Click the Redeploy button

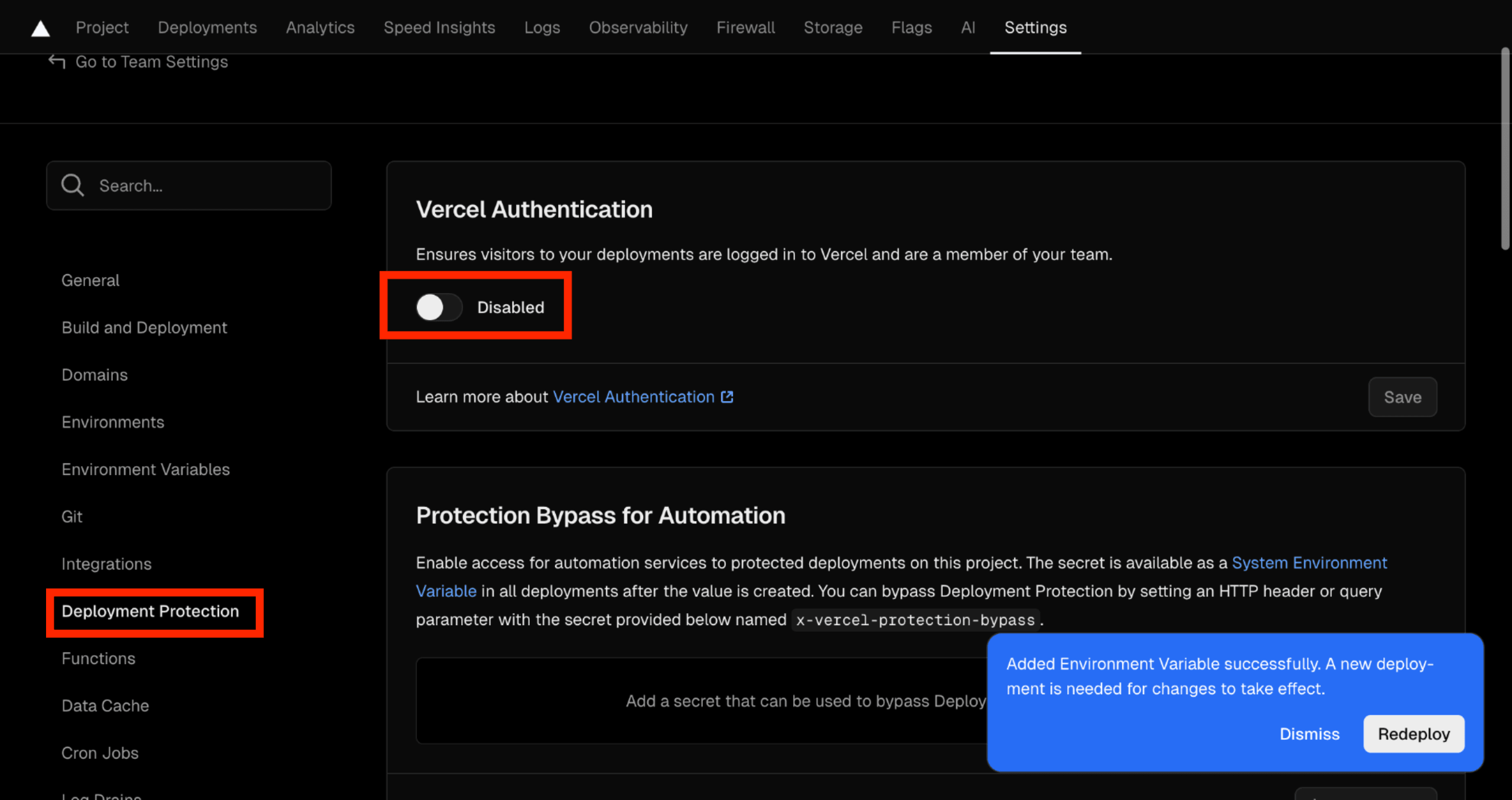[1414, 734]
